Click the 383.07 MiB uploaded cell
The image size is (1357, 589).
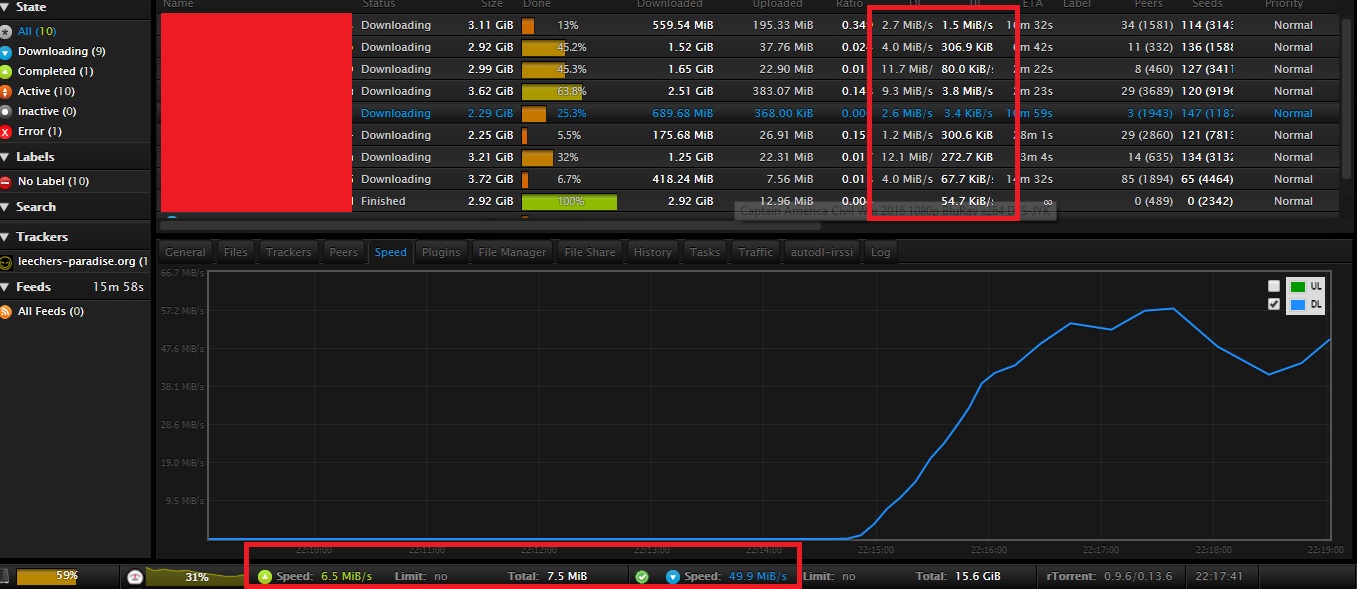coord(784,91)
